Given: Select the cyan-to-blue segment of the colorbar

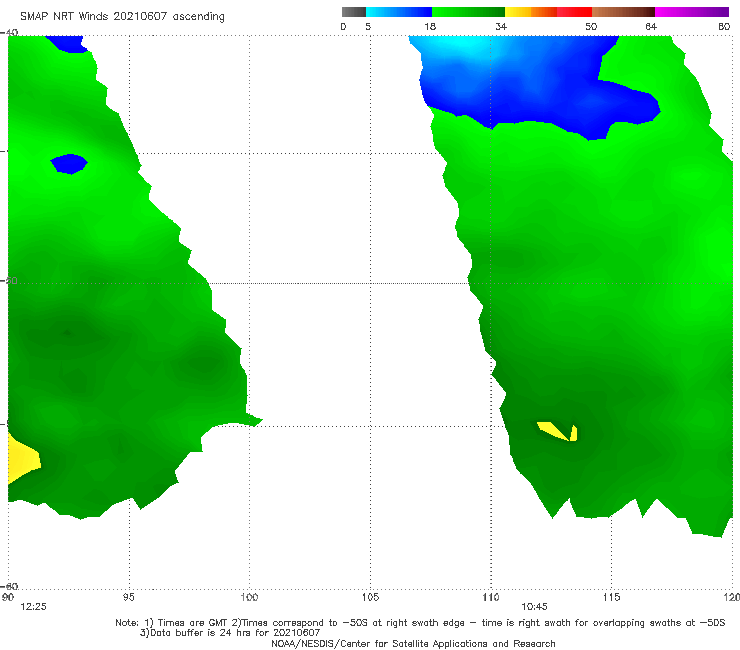Looking at the screenshot, I should point(399,12).
